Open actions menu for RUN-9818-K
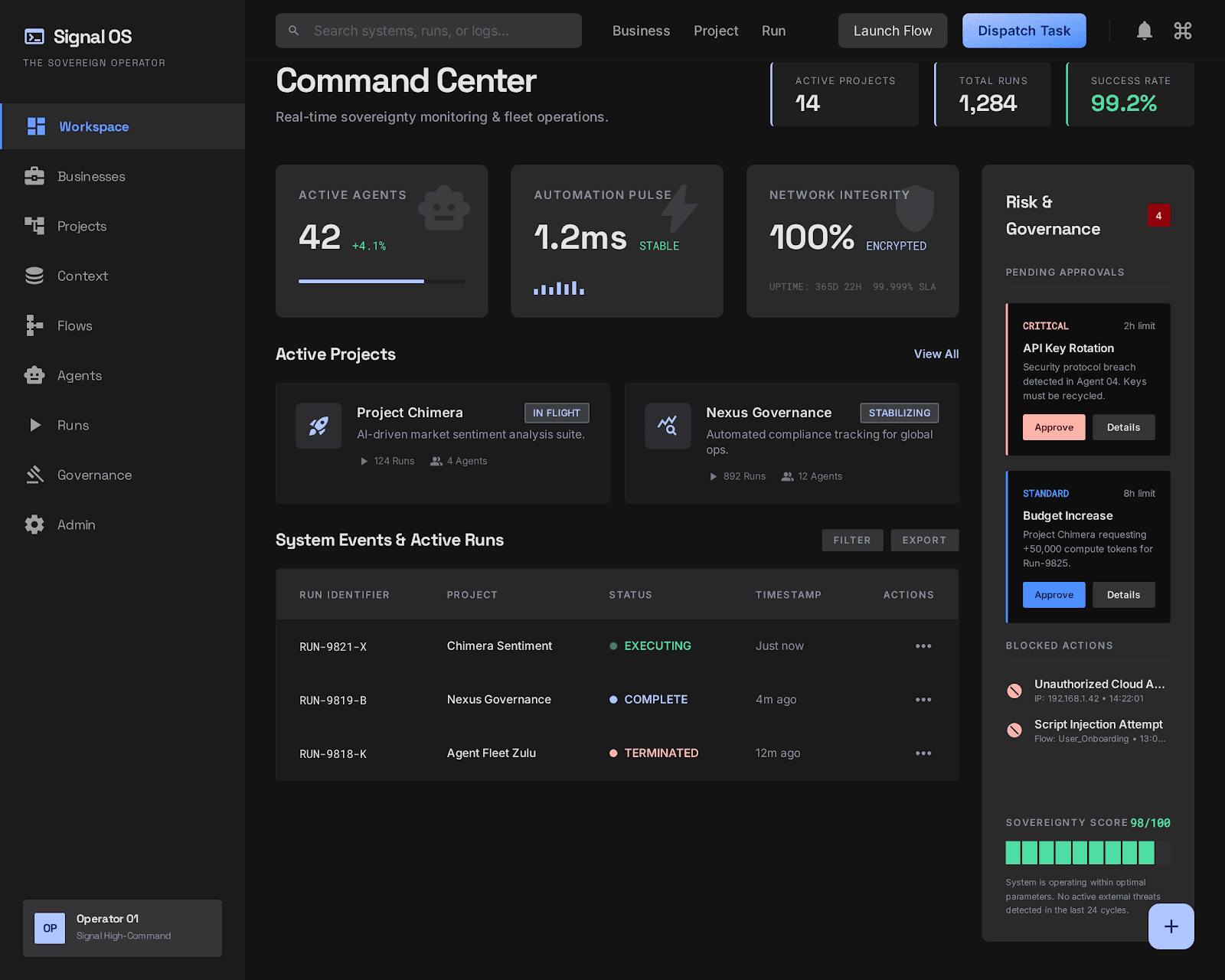This screenshot has height=980, width=1225. [923, 753]
